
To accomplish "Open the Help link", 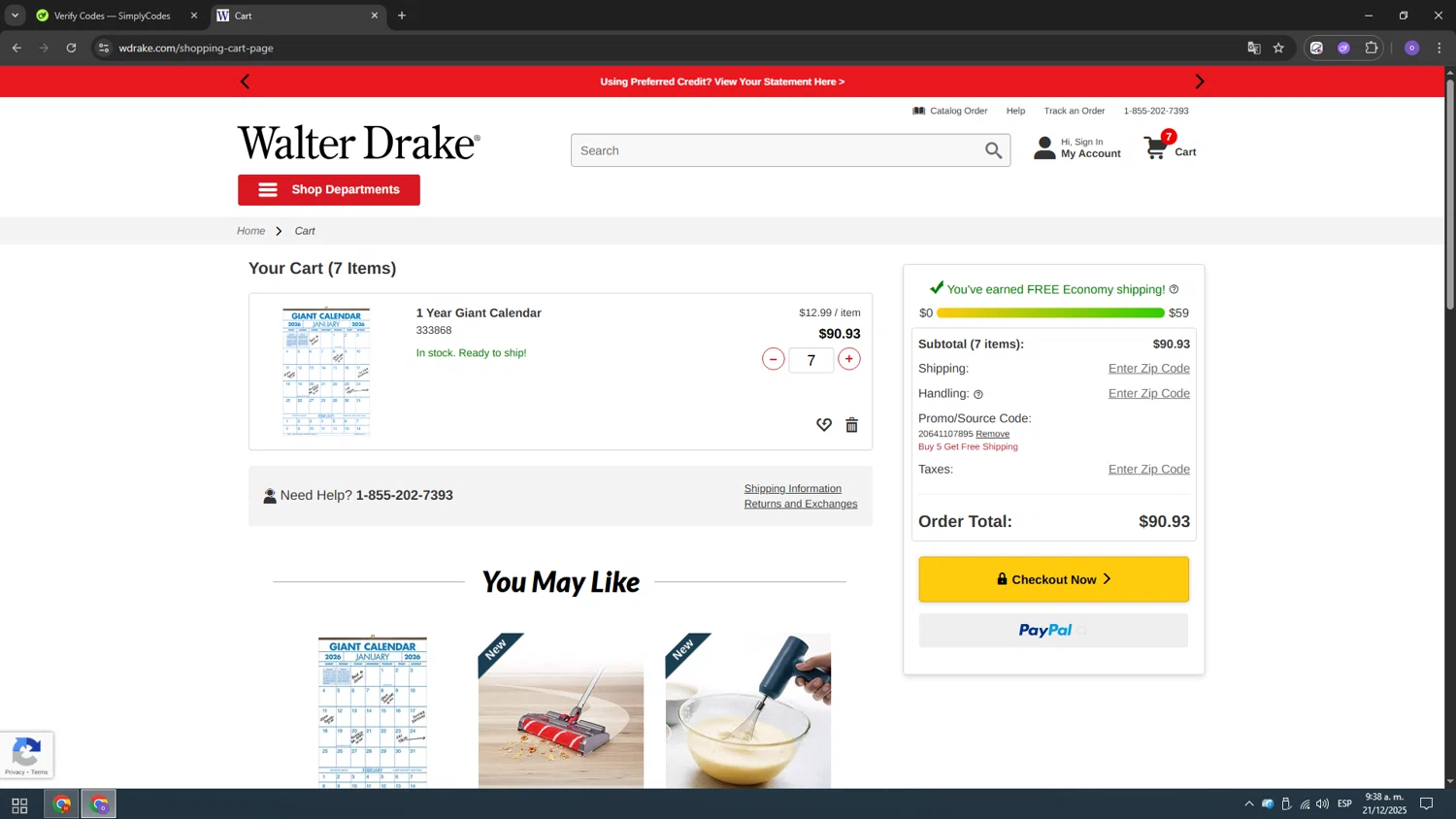I will tap(1015, 111).
